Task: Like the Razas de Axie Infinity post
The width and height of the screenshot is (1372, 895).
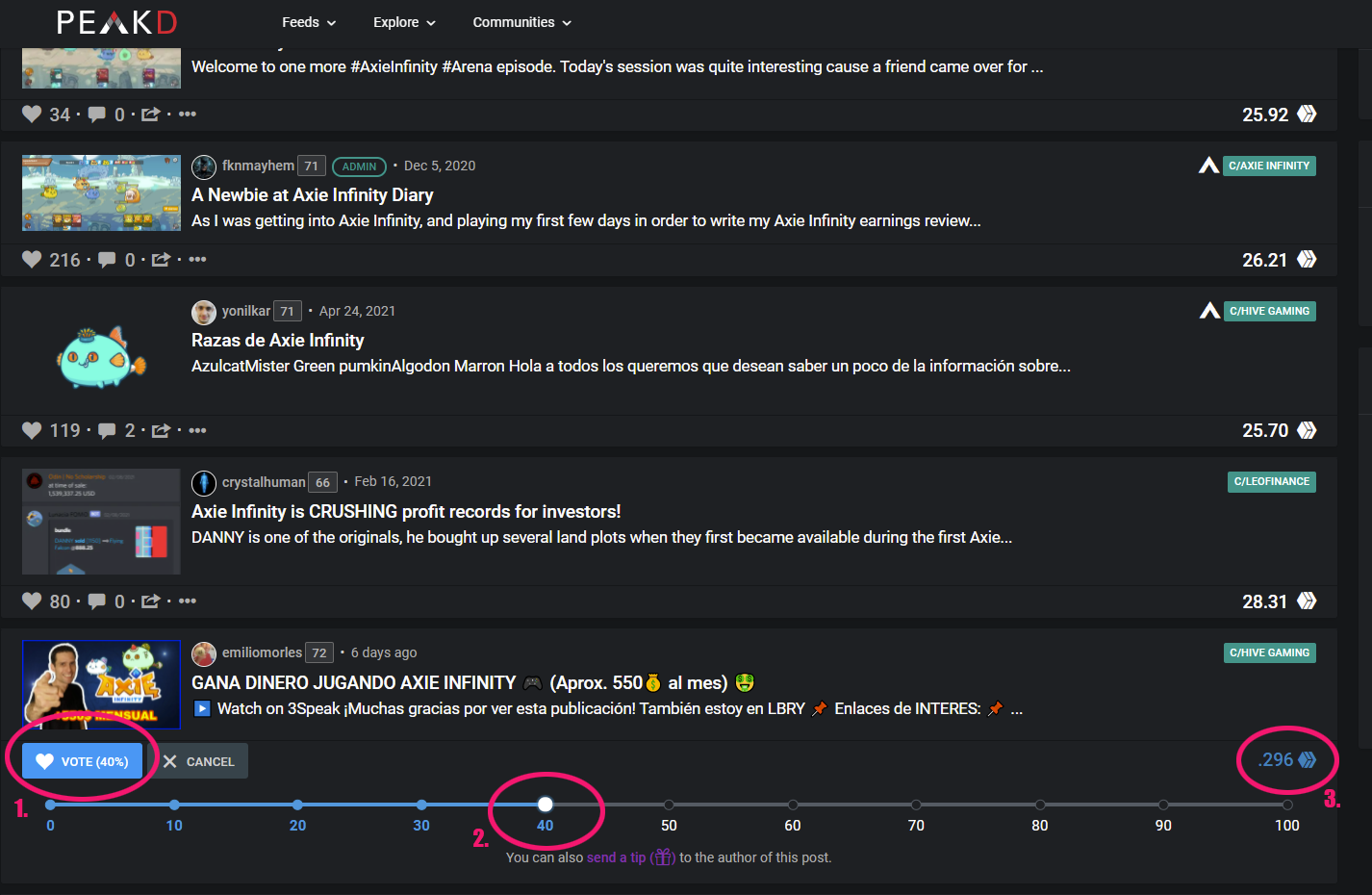Action: click(x=32, y=430)
